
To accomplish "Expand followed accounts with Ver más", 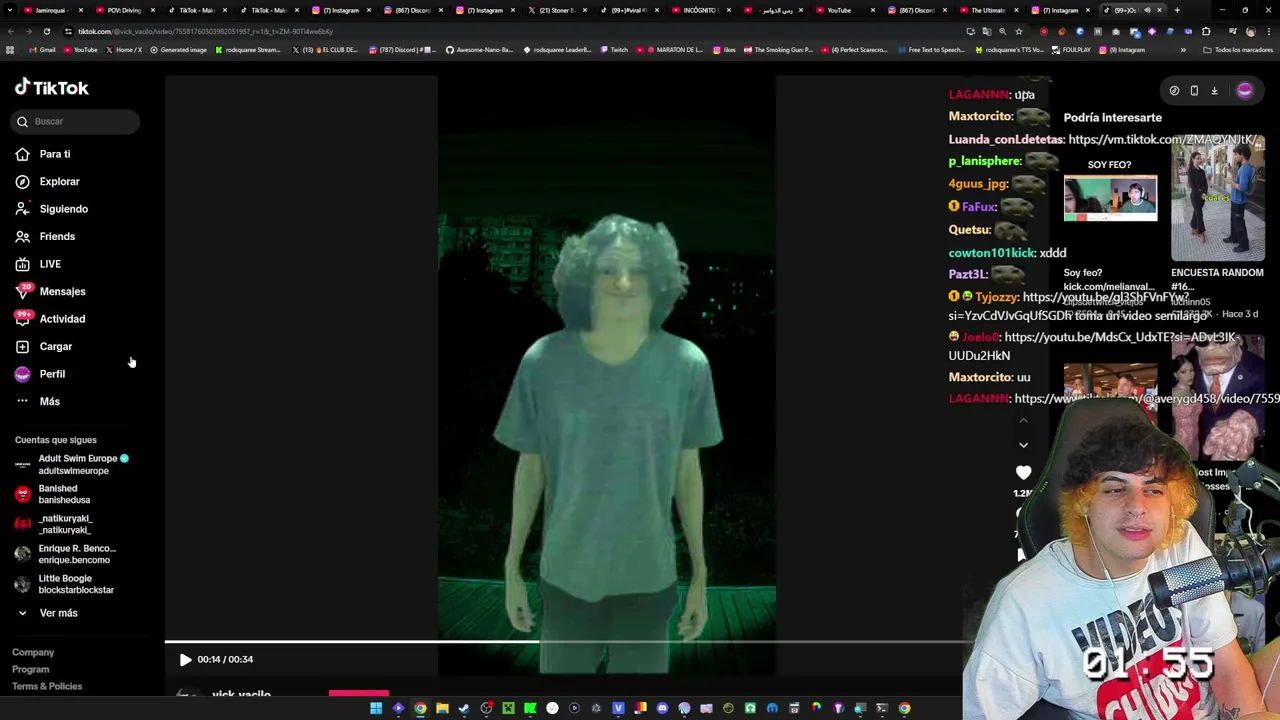I will (x=58, y=613).
